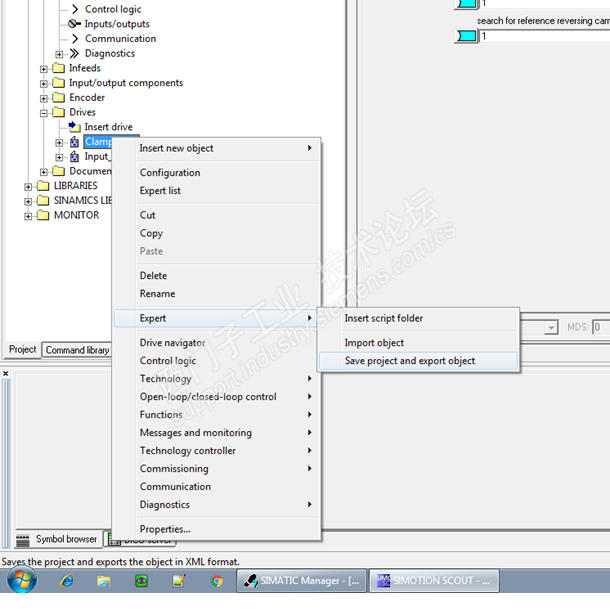Click the Clamp drive object icon
Viewport: 610px width, 616px height.
74,142
